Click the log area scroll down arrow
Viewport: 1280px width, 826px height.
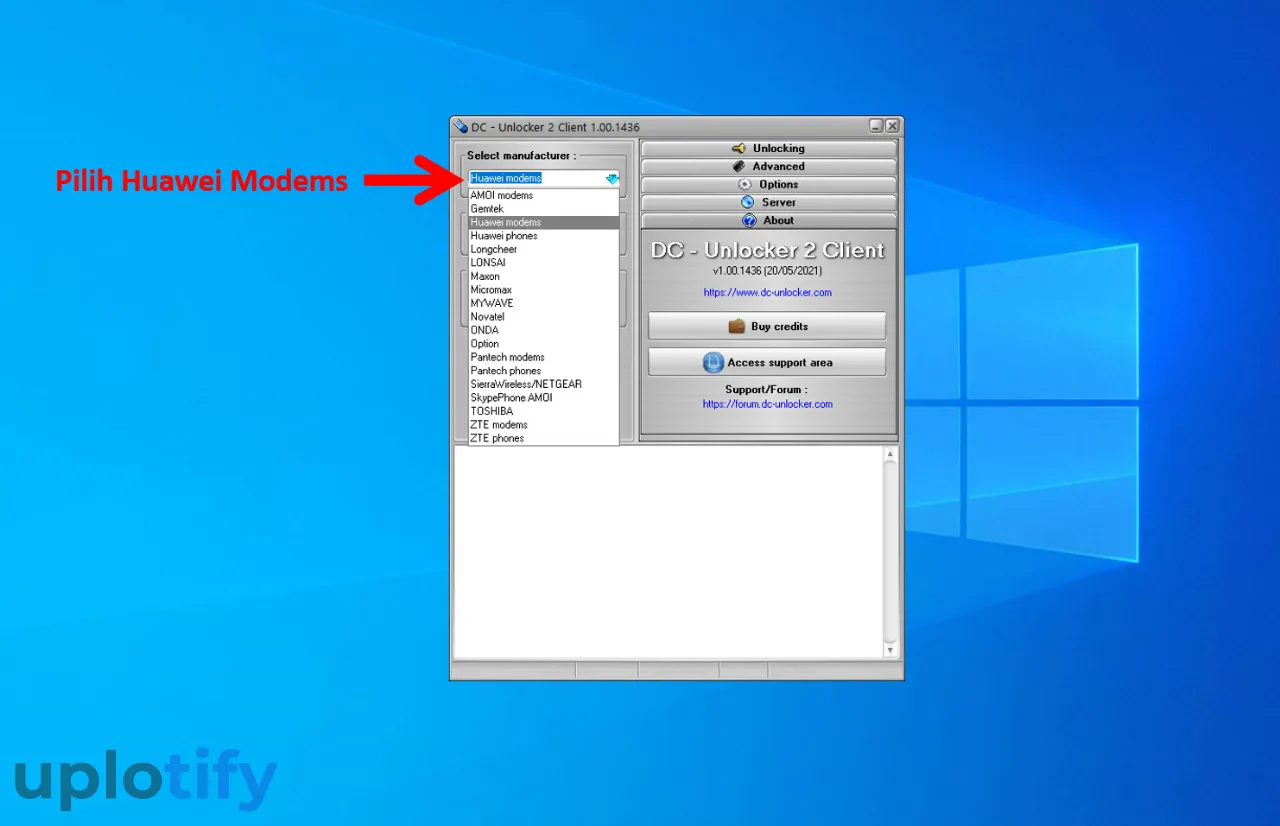coord(890,651)
